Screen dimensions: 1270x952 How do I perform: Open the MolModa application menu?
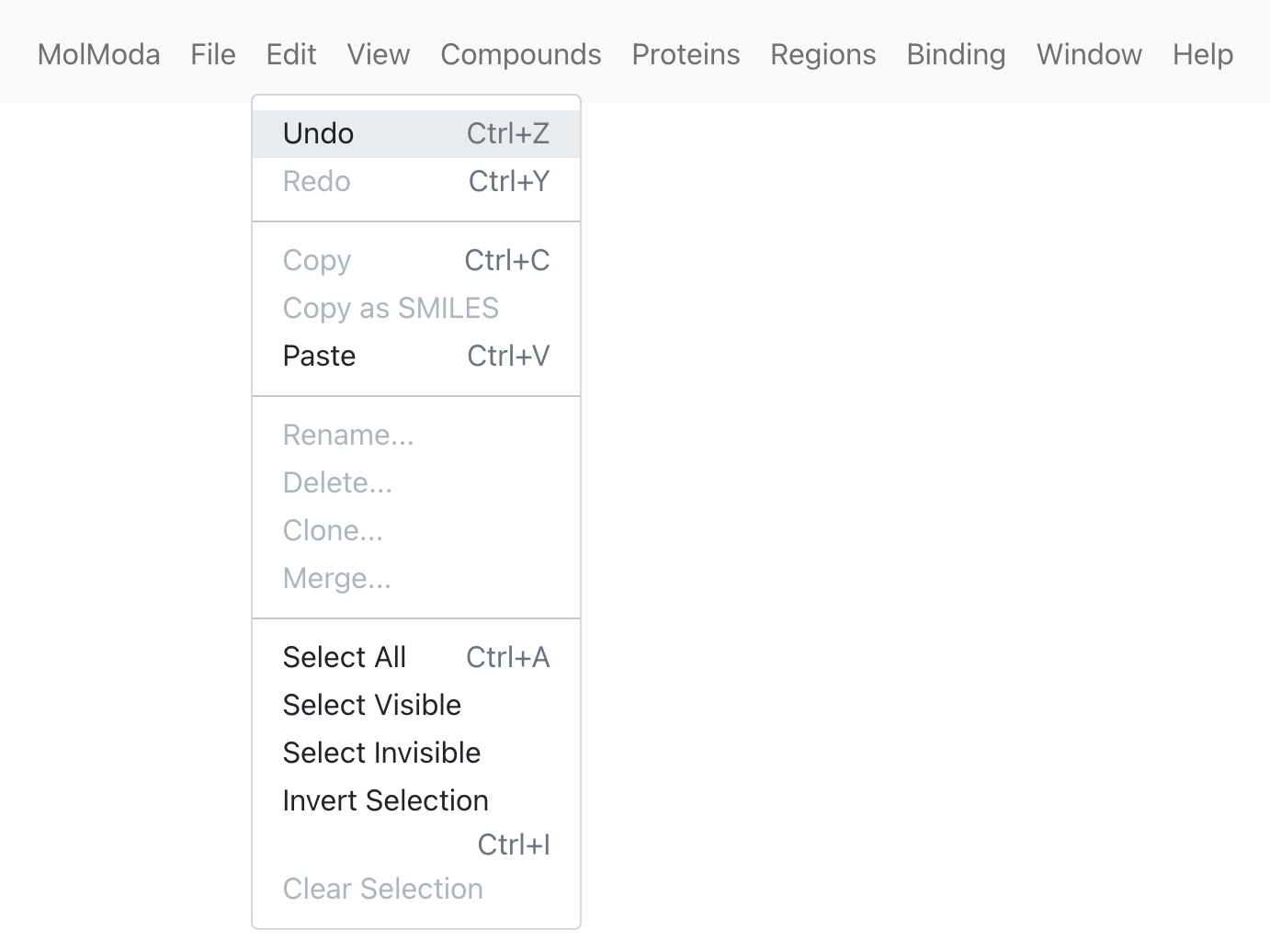click(98, 54)
